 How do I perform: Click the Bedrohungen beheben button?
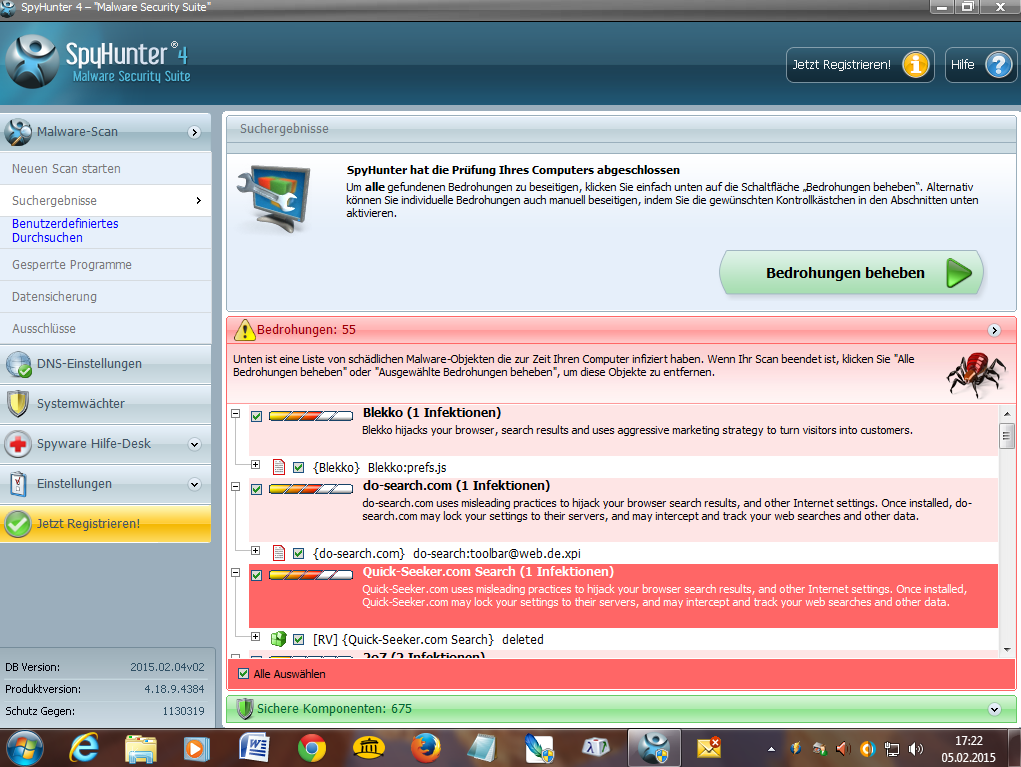851,273
